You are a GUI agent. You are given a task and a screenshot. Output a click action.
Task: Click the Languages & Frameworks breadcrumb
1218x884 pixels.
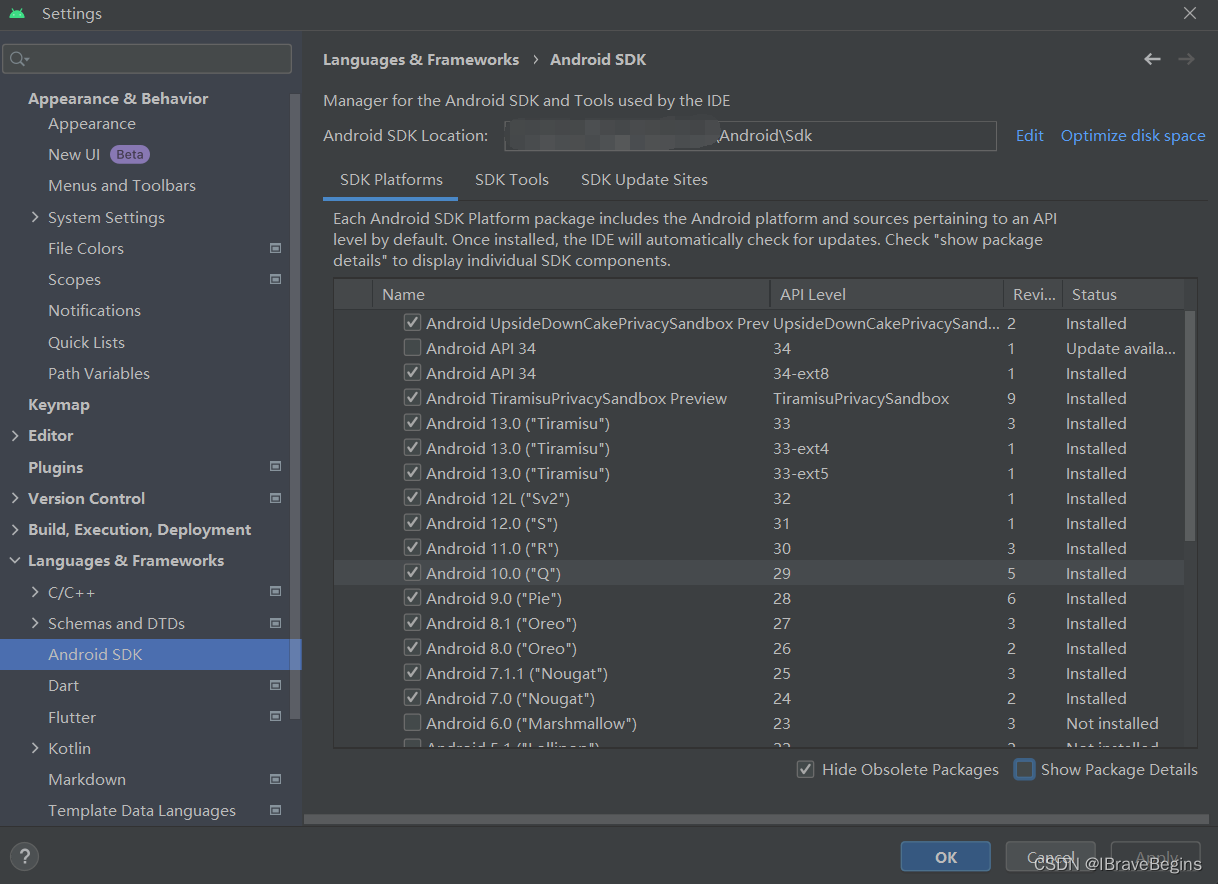coord(421,60)
